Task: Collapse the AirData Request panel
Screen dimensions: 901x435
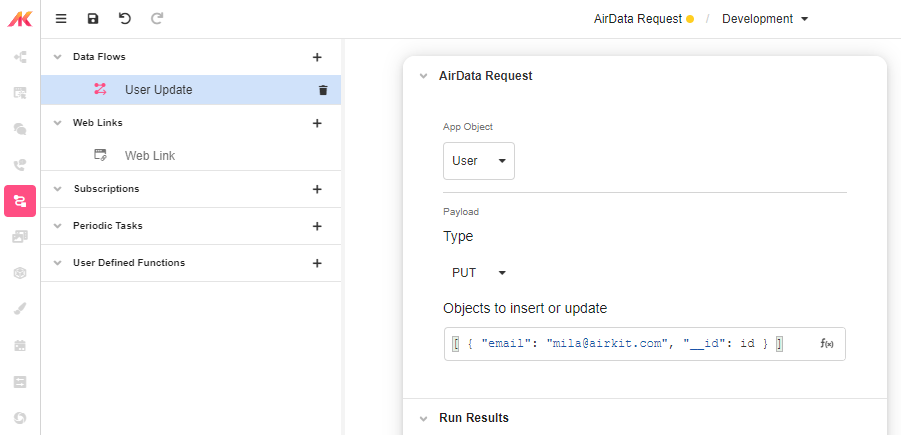Action: (423, 76)
